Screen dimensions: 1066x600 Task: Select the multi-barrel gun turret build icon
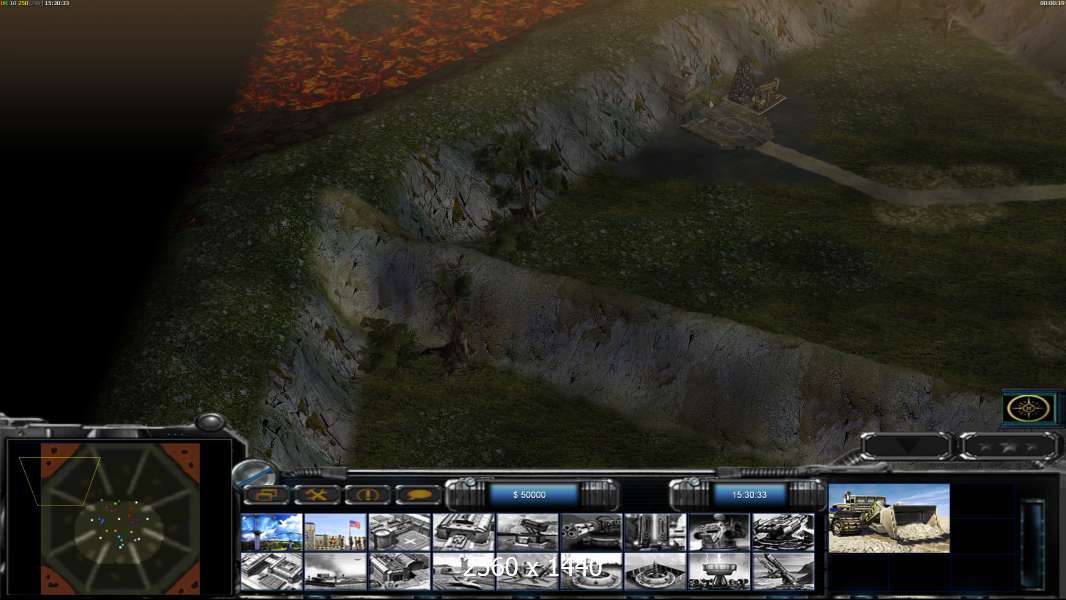591,532
